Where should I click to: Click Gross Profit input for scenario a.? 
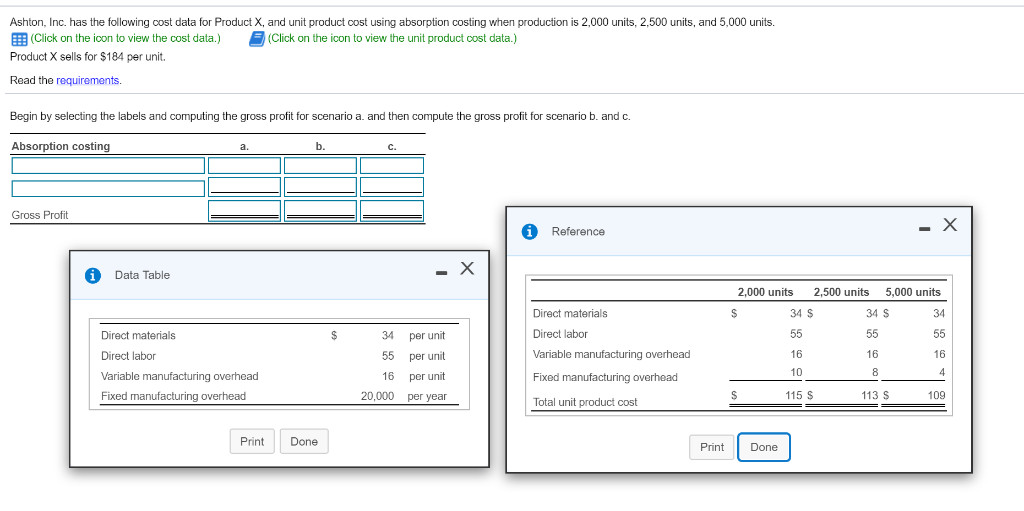(244, 211)
